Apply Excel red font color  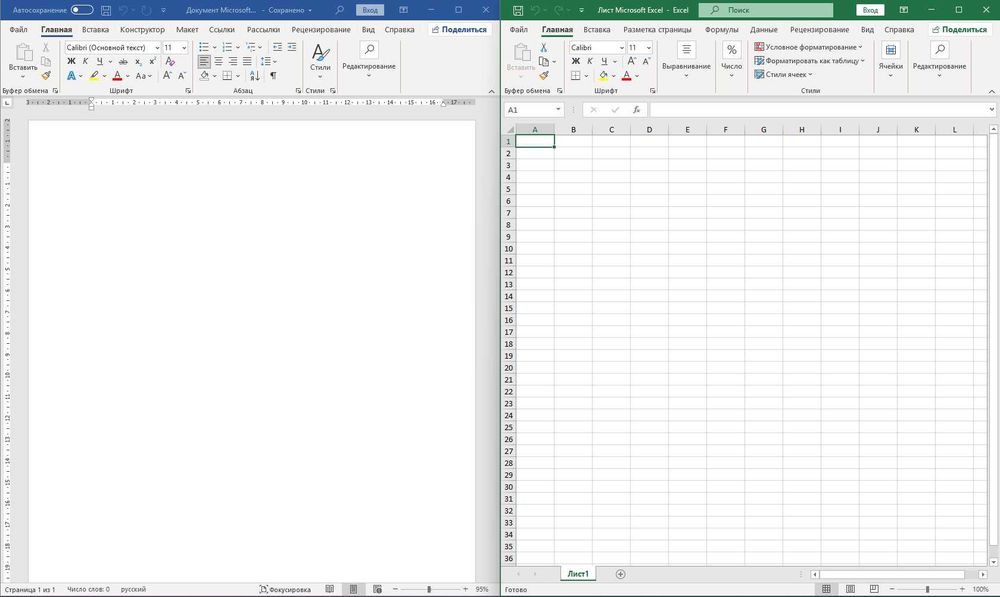[626, 75]
